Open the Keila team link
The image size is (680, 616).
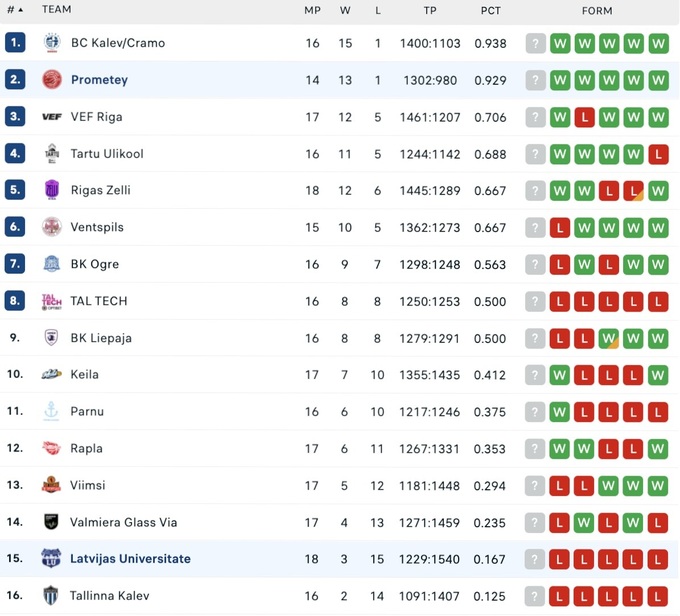pos(85,375)
